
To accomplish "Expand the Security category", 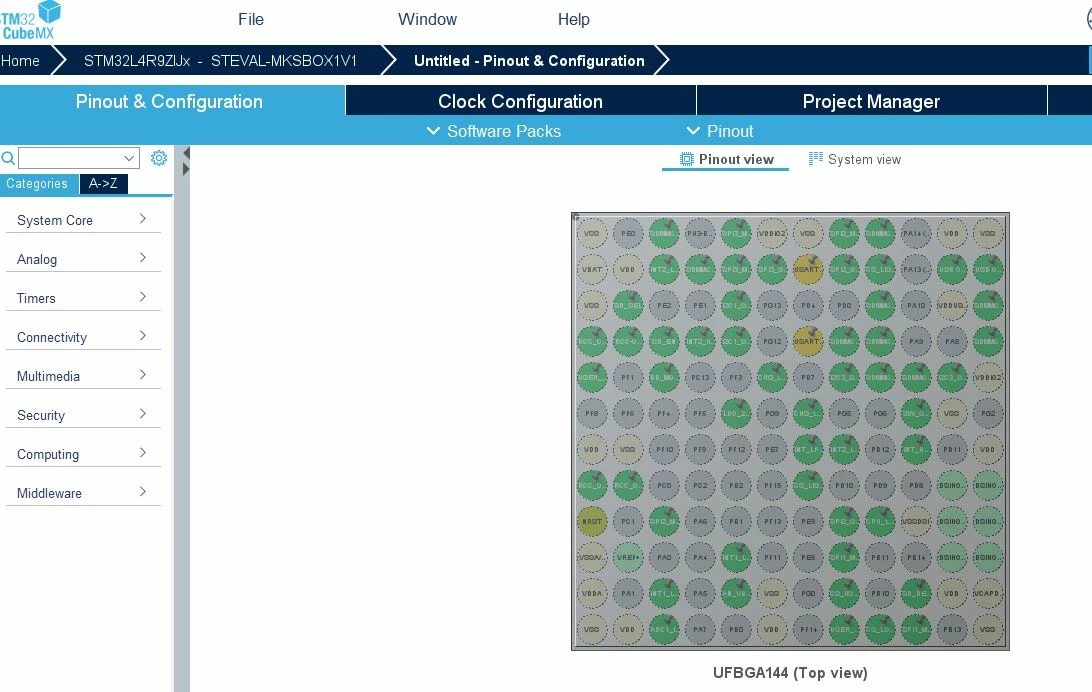I will tap(83, 415).
